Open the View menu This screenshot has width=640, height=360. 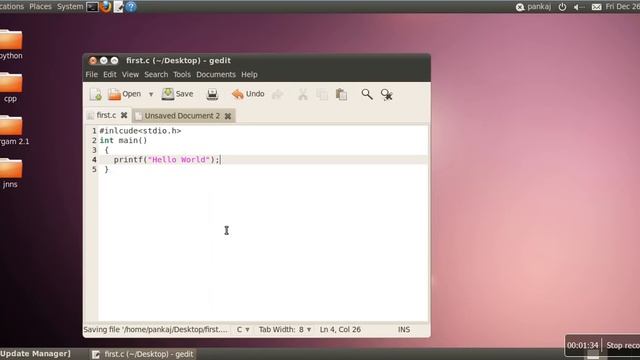[130, 75]
